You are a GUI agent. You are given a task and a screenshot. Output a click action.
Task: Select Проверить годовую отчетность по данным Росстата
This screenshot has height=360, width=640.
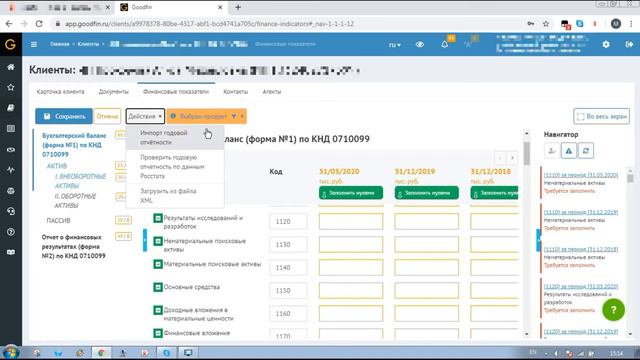tap(175, 167)
